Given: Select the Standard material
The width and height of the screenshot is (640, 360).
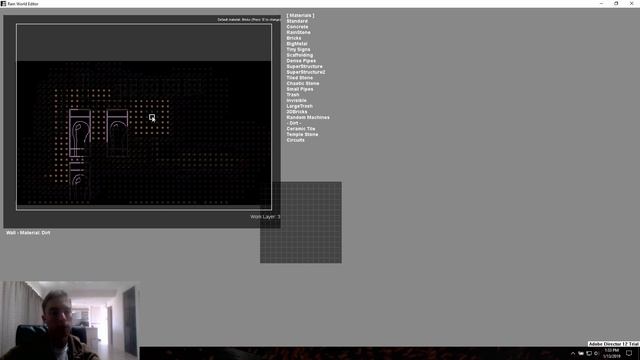Looking at the screenshot, I should (x=297, y=21).
